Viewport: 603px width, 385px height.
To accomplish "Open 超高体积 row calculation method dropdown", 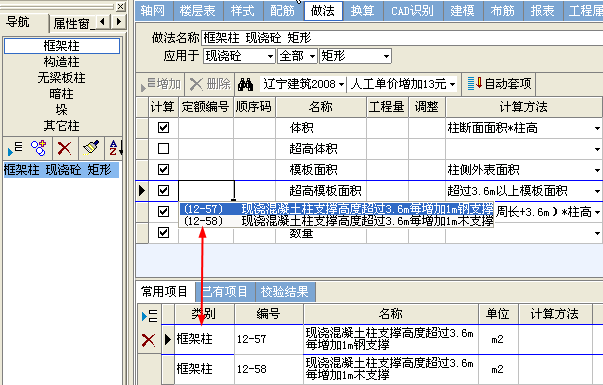I will pyautogui.click(x=597, y=149).
